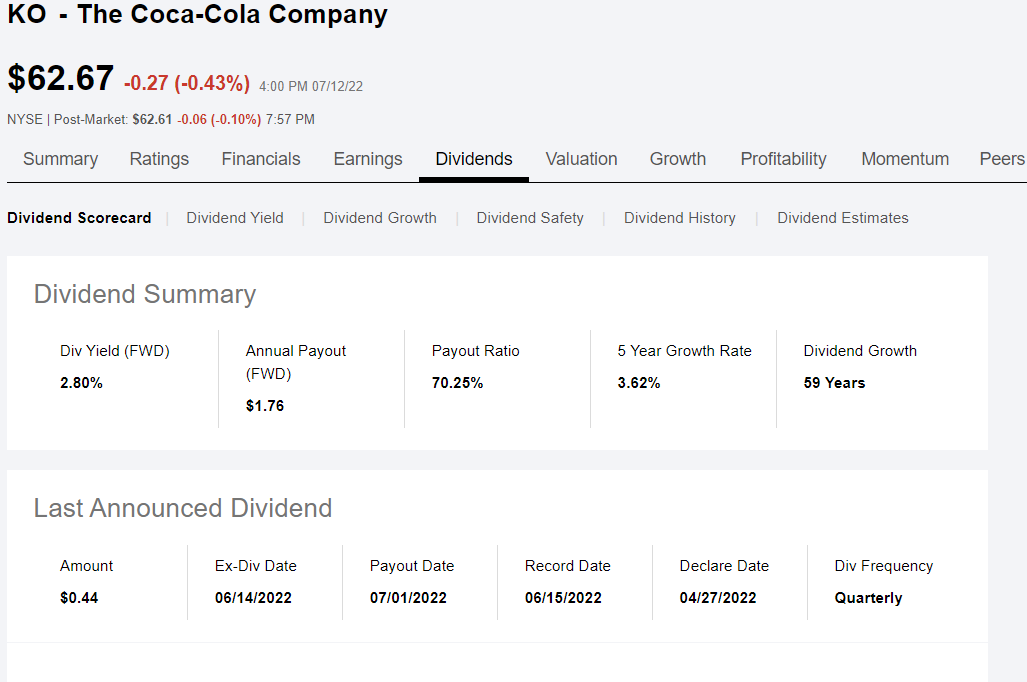Click the Declare Date label
The height and width of the screenshot is (682, 1027).
[724, 566]
